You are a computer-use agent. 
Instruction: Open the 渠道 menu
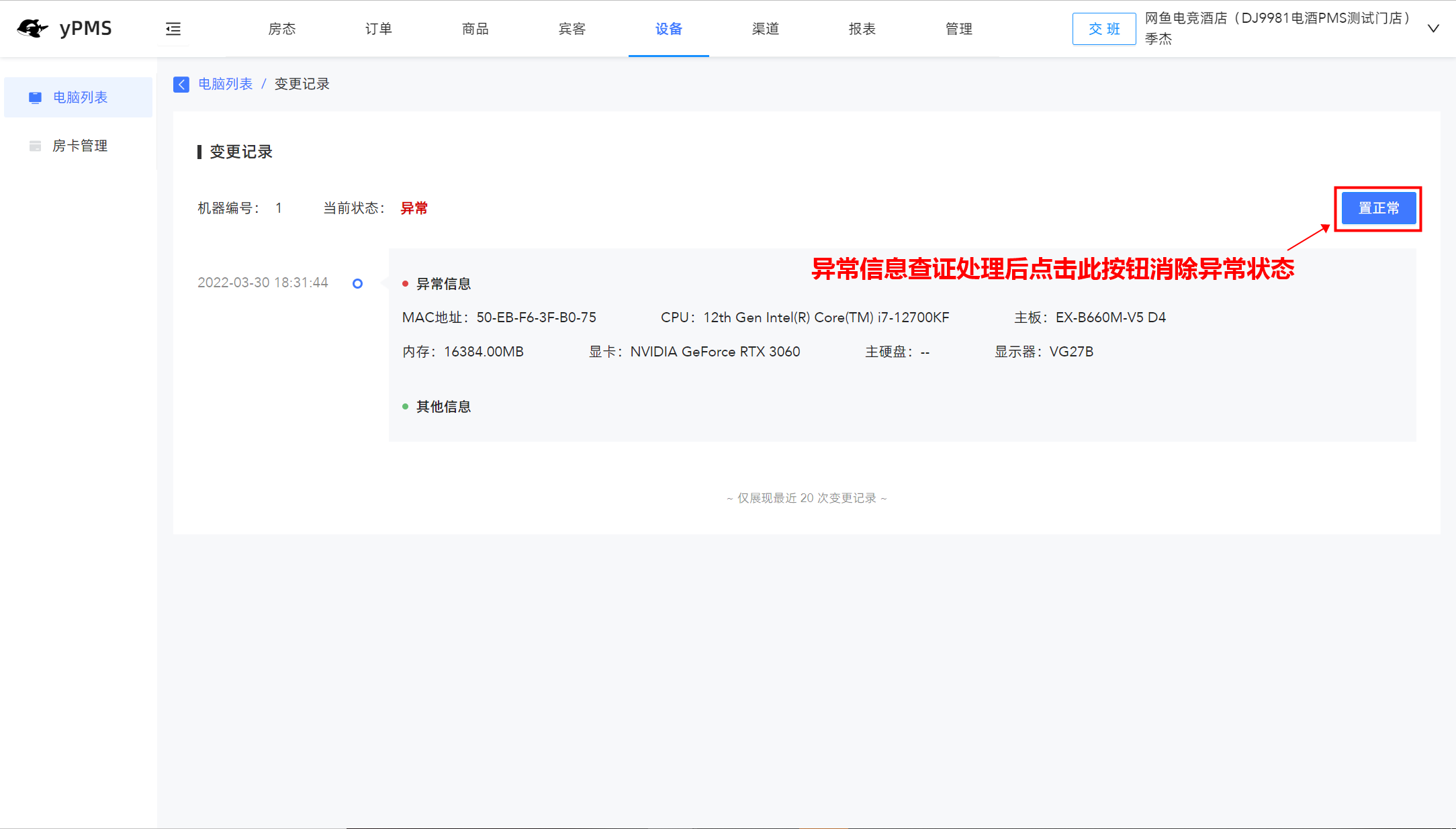point(766,29)
